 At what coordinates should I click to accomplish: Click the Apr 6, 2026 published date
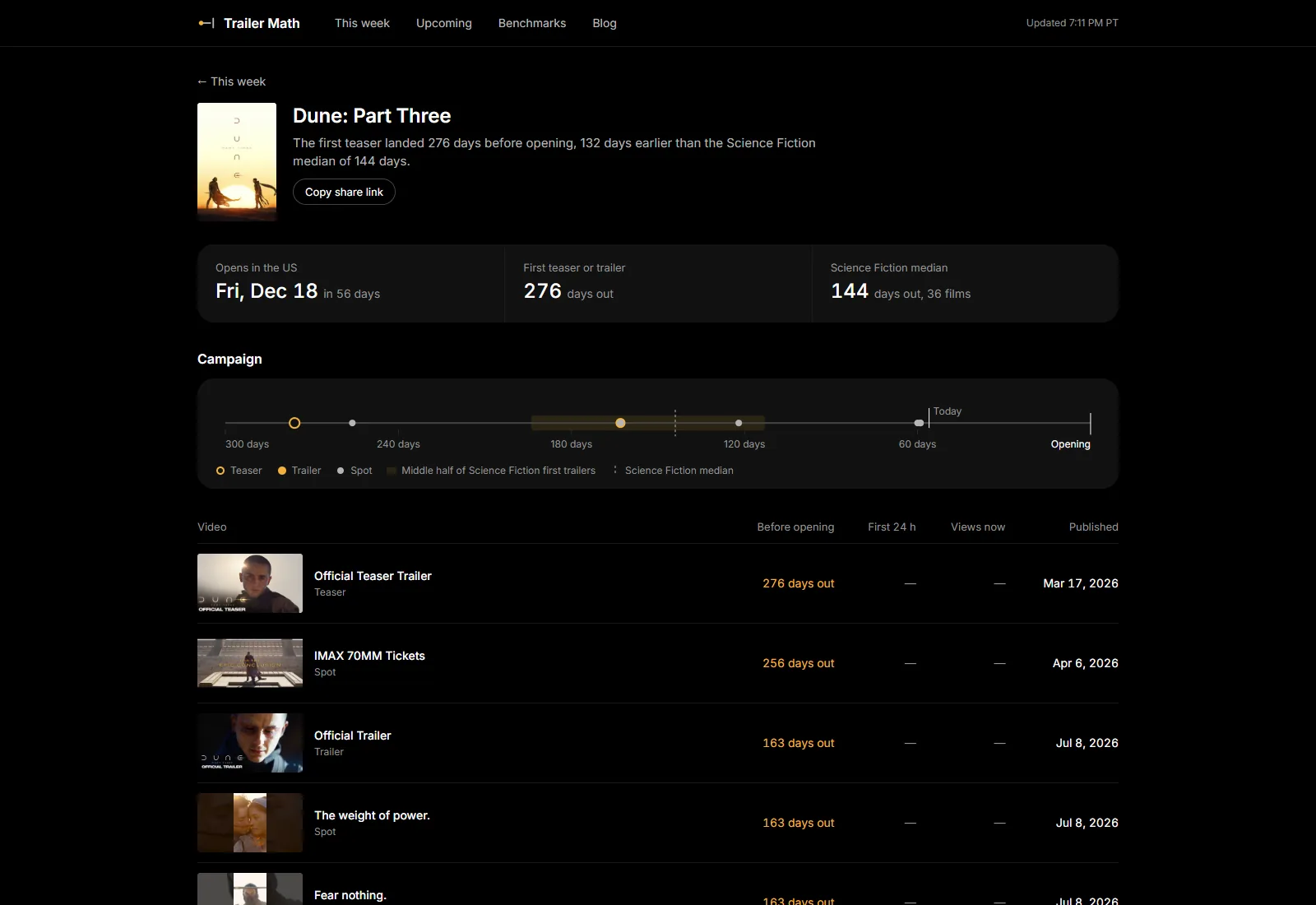[x=1086, y=663]
